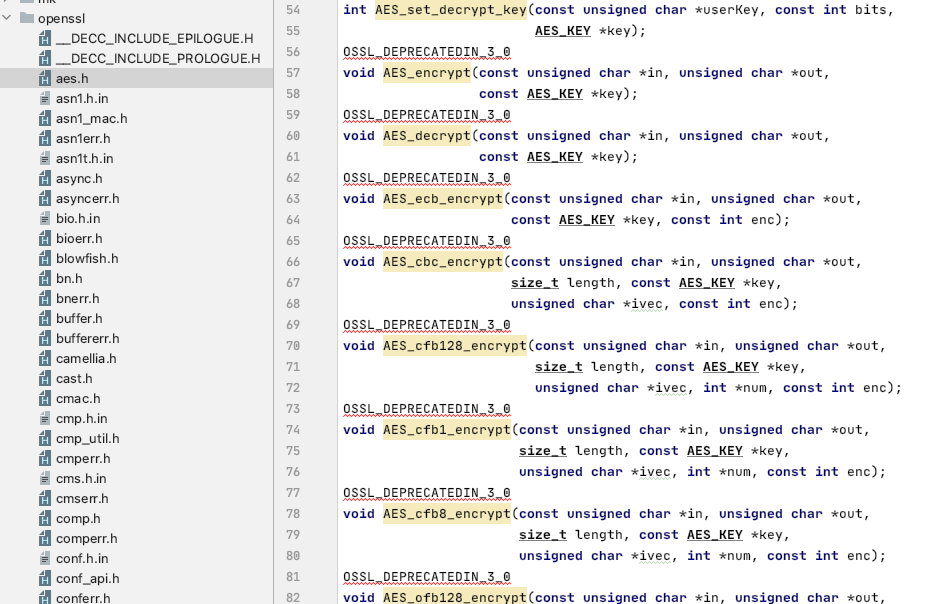Select bioerr.h in the file tree

tap(79, 238)
